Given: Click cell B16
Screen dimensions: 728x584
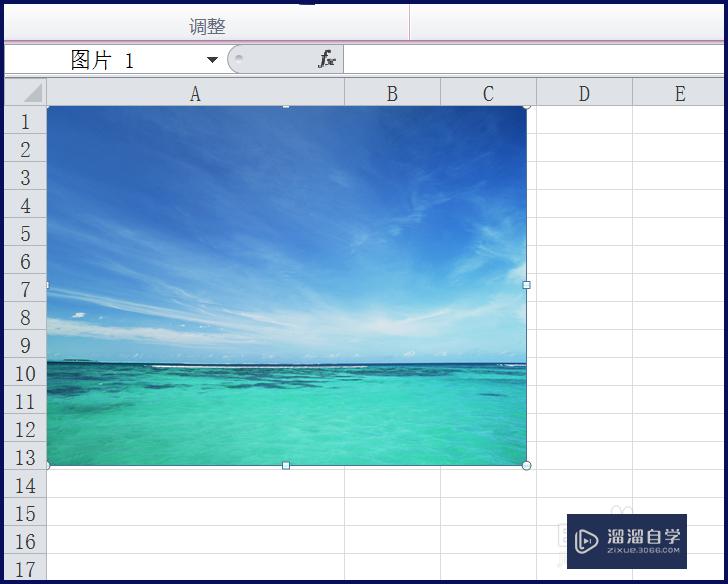Looking at the screenshot, I should pos(392,539).
